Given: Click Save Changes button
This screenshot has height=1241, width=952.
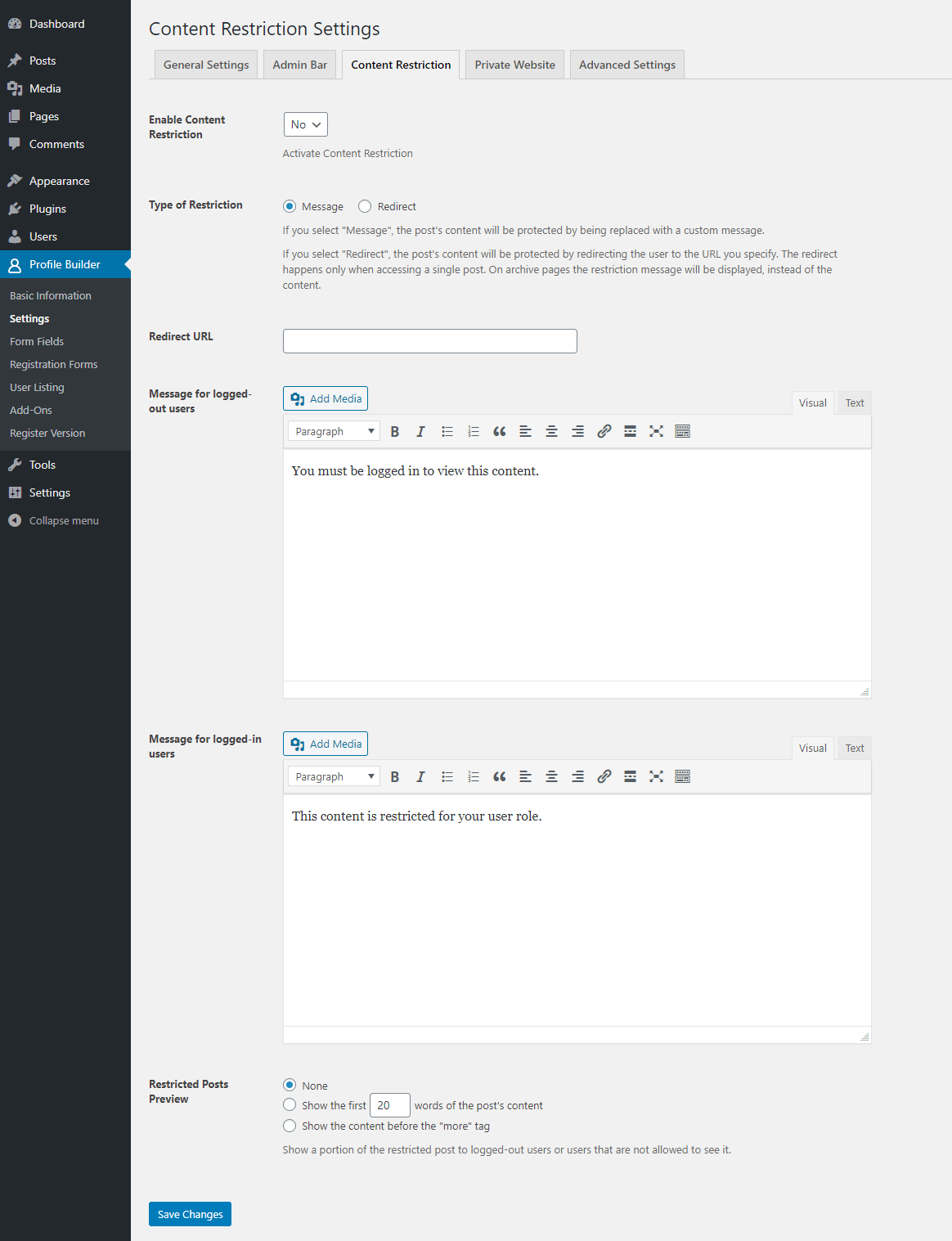Looking at the screenshot, I should 190,1214.
